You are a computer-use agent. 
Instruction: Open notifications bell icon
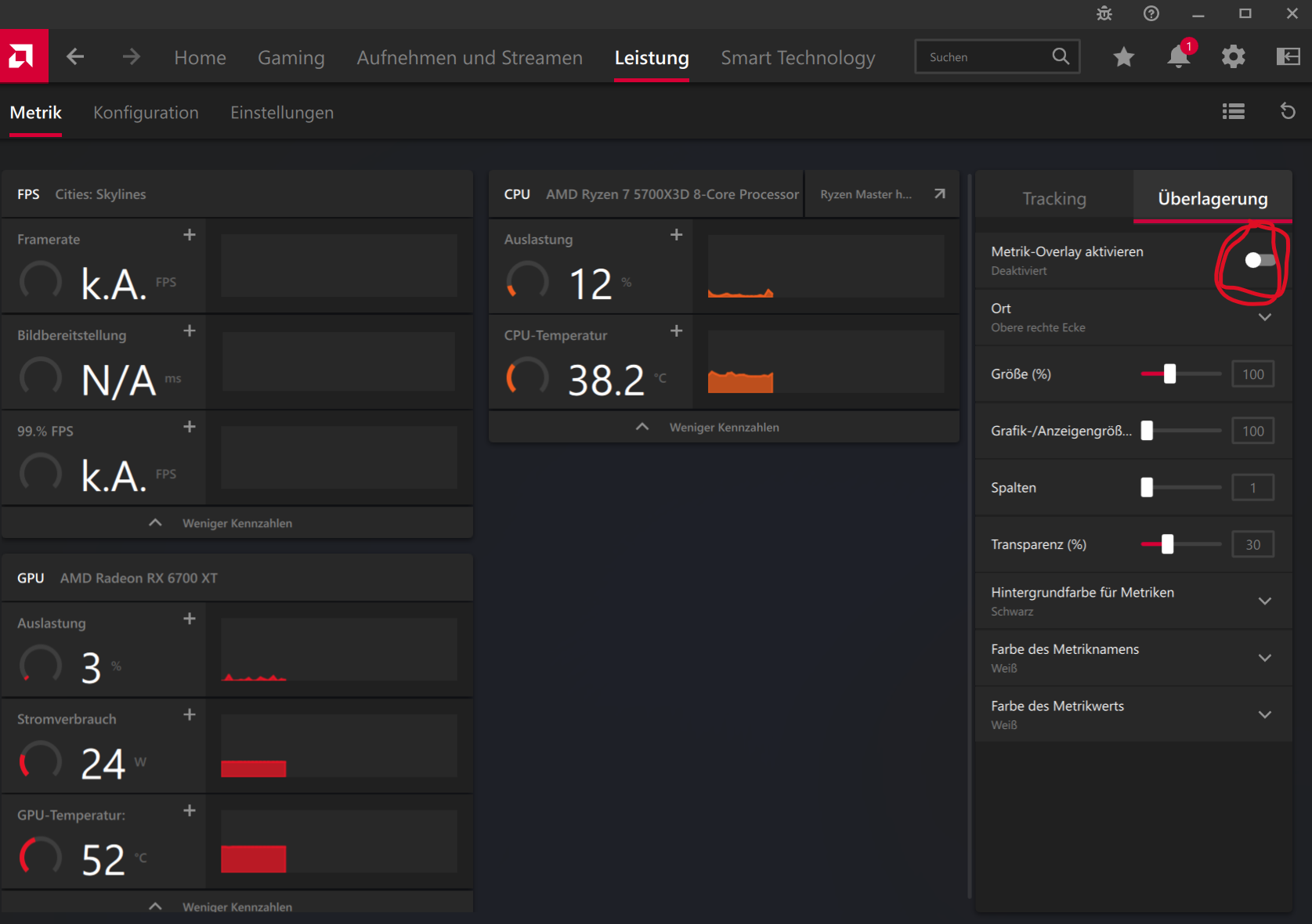point(1179,56)
